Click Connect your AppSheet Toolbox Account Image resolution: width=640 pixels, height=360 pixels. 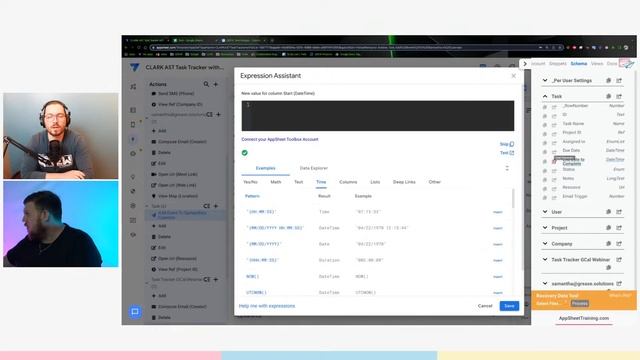tap(280, 139)
